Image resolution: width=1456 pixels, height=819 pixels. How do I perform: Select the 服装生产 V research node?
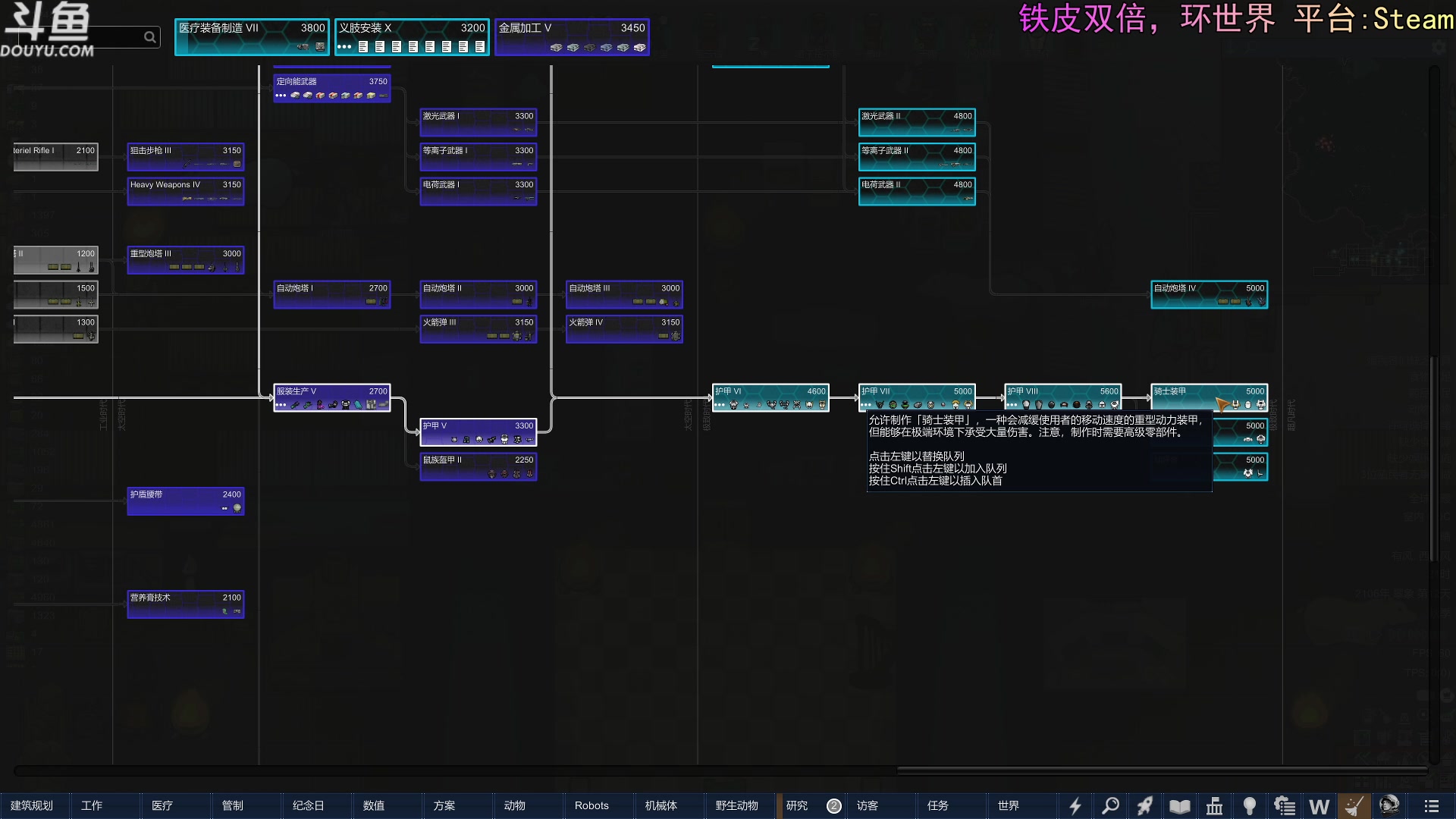(332, 397)
